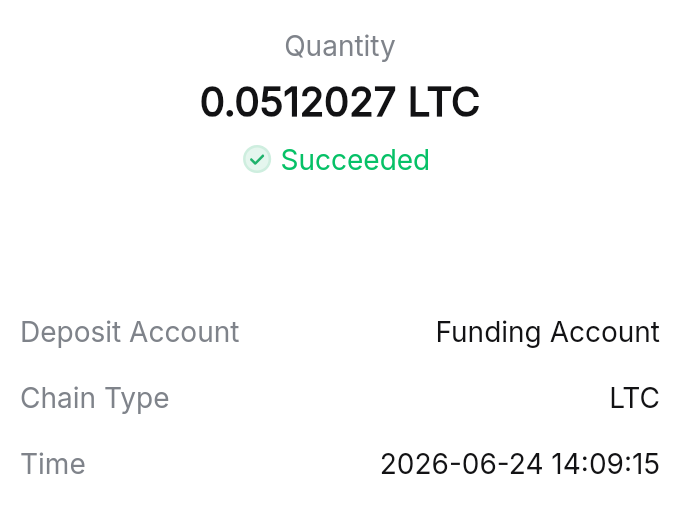Select the date 2026-06-24 in timestamp
The image size is (679, 506).
coord(461,464)
